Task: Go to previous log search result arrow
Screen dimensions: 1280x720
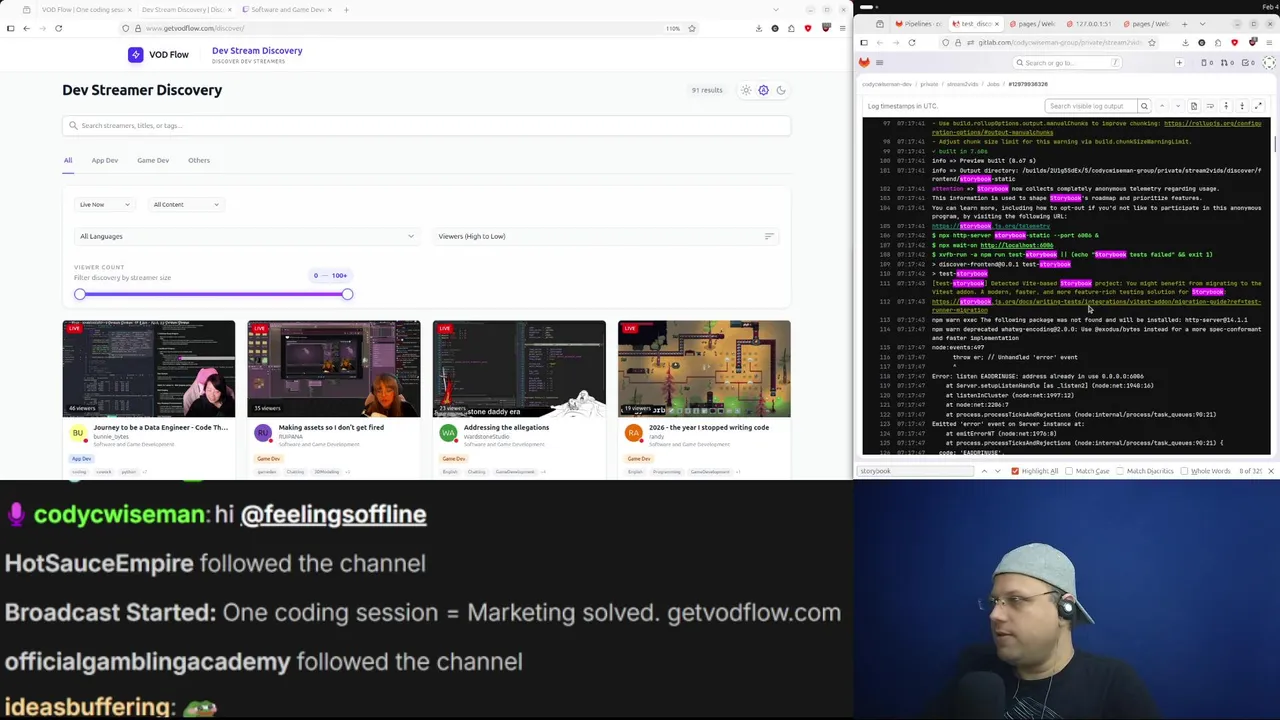Action: pyautogui.click(x=1162, y=106)
